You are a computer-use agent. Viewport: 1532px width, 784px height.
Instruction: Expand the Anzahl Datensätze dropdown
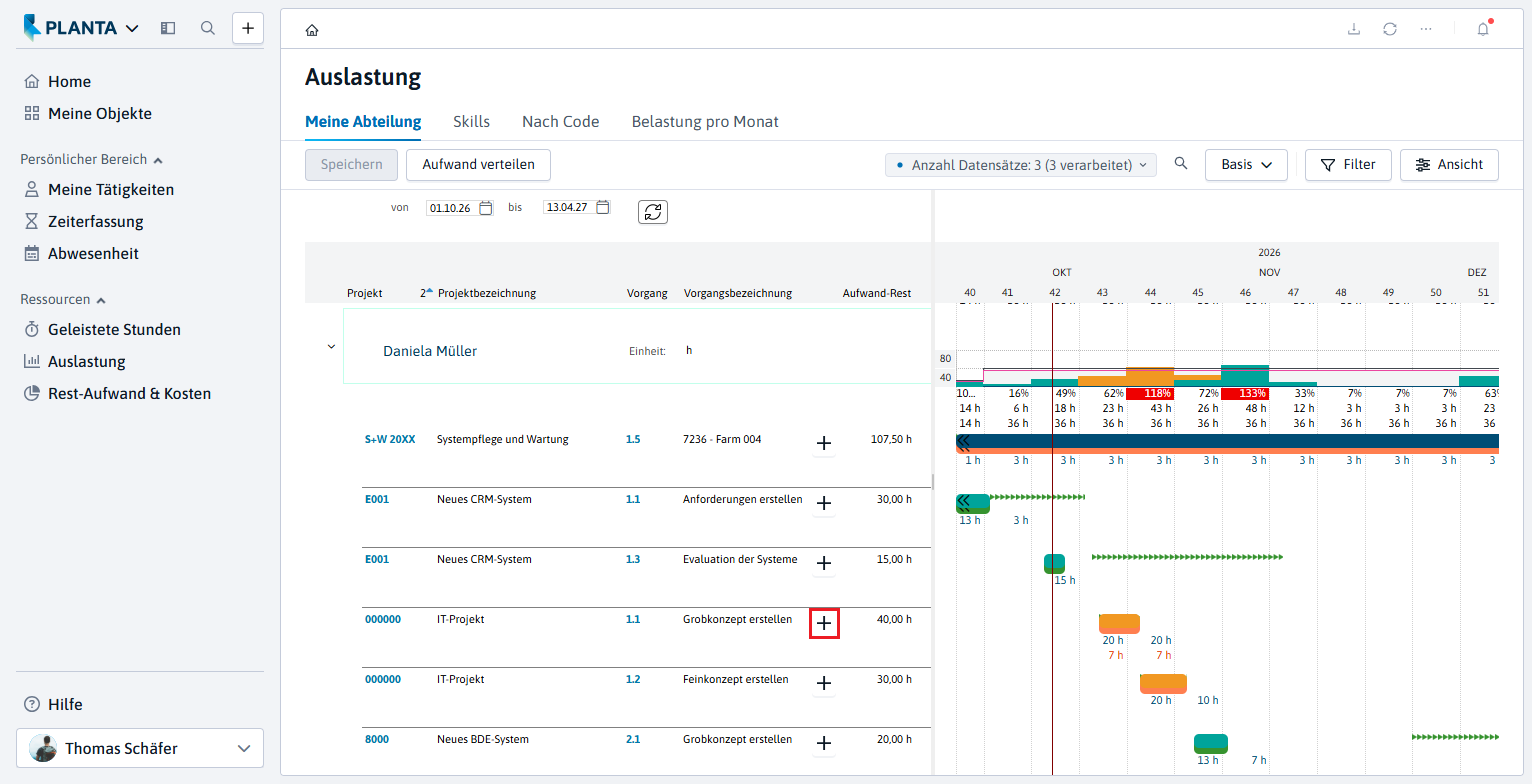coord(1021,165)
